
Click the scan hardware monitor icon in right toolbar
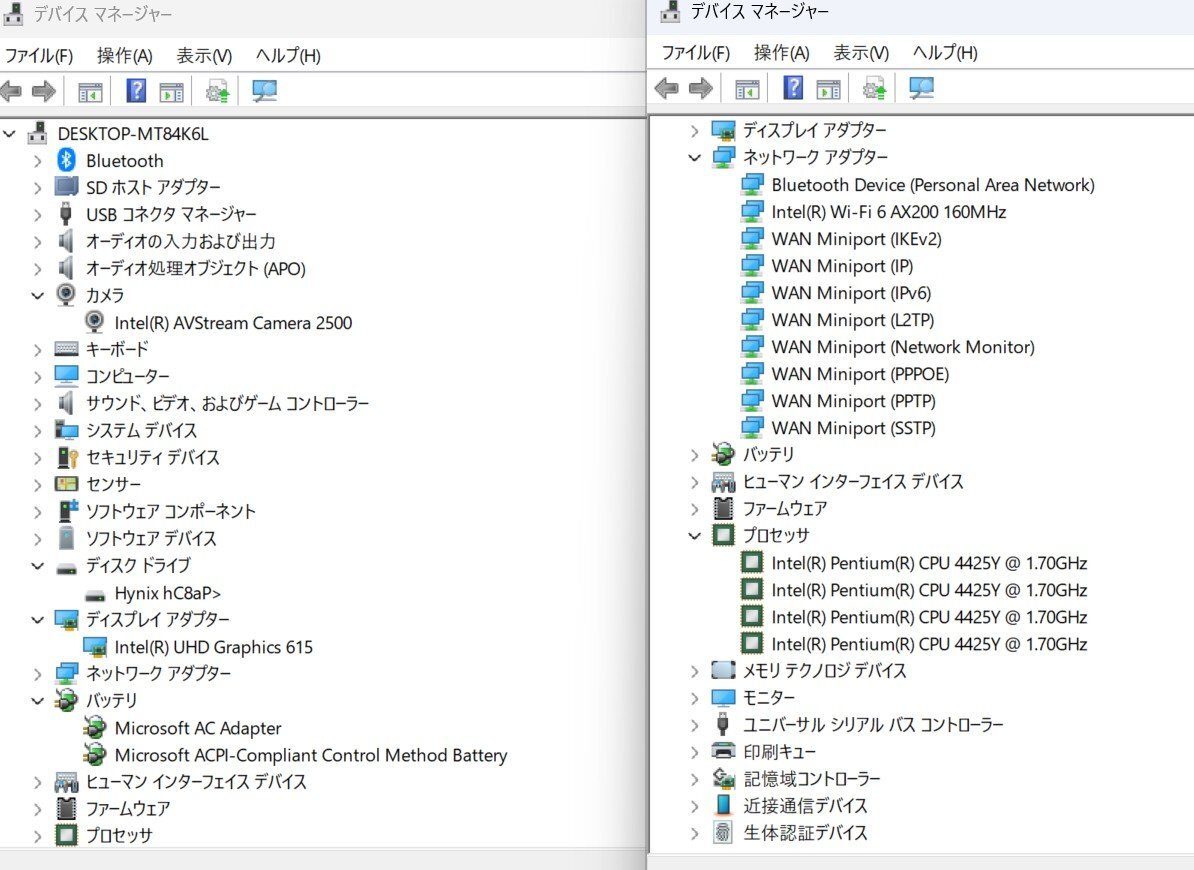(x=921, y=89)
